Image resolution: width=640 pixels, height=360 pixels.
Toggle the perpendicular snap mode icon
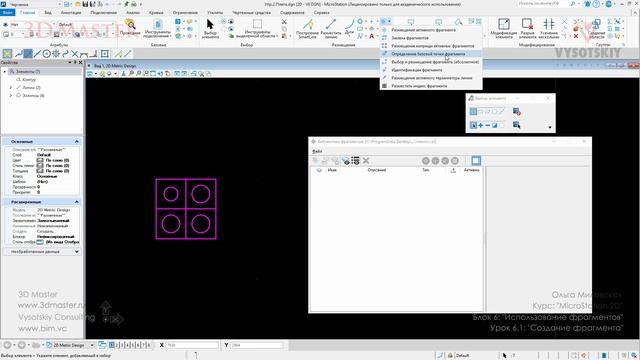(94, 53)
